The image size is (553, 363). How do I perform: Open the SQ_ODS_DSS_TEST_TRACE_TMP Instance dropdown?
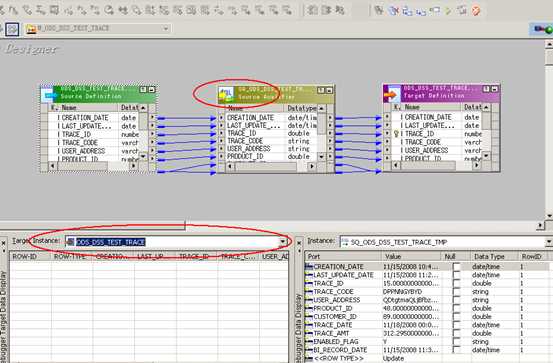click(548, 242)
